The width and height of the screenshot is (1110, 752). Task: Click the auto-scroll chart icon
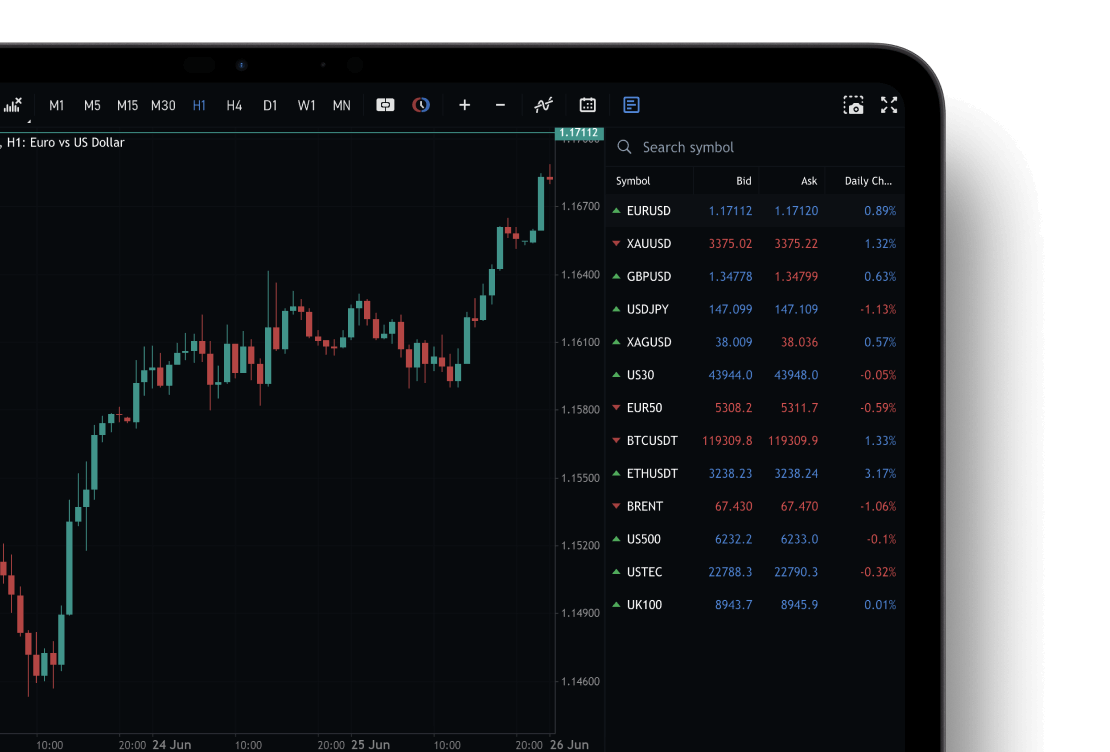click(385, 105)
